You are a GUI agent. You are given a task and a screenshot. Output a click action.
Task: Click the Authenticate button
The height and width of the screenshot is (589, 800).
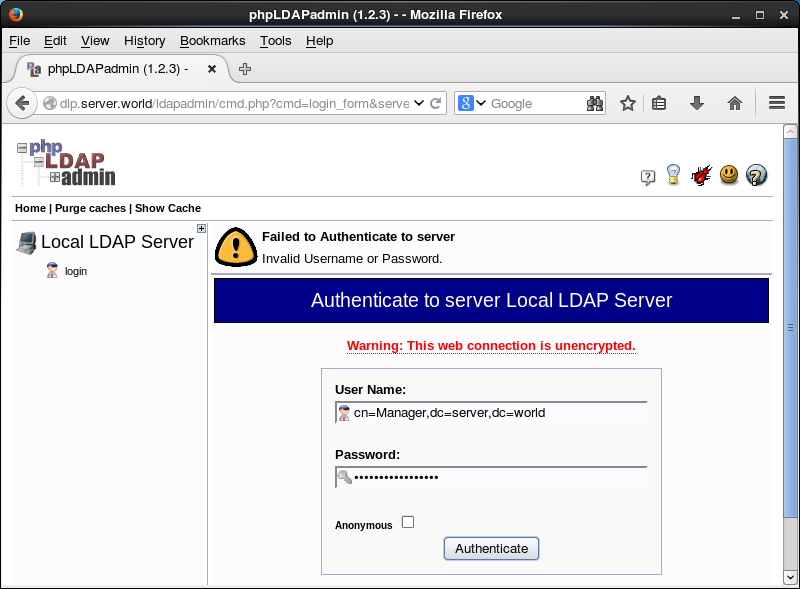tap(491, 548)
